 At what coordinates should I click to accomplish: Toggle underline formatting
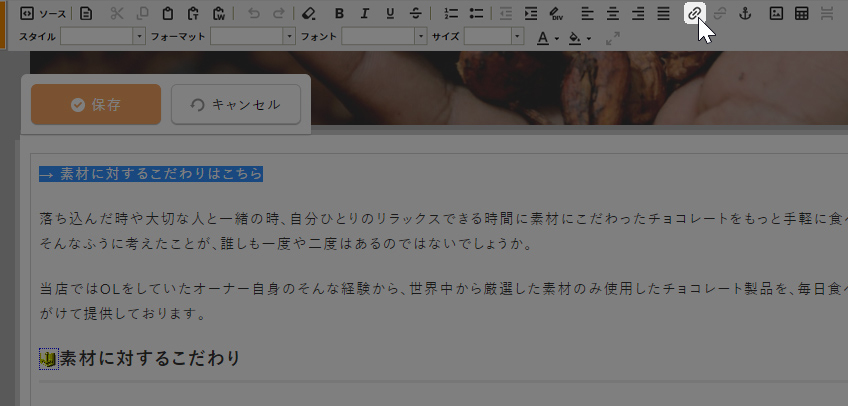[x=389, y=13]
